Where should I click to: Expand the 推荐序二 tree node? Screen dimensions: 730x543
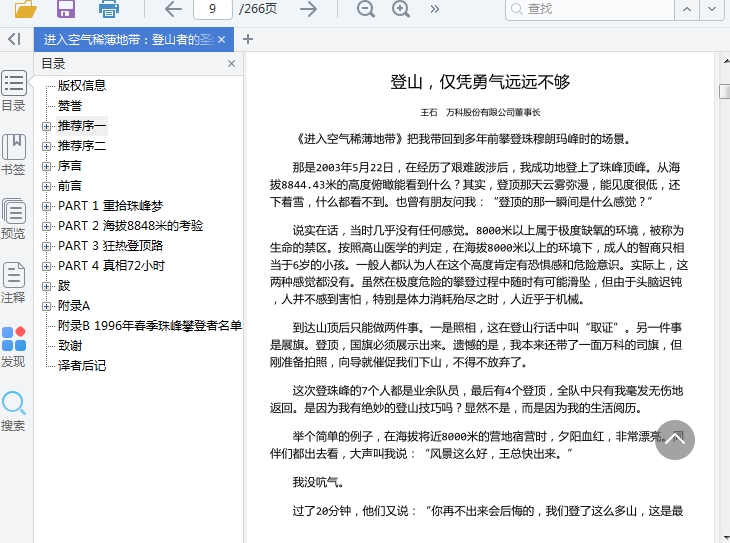tap(46, 146)
